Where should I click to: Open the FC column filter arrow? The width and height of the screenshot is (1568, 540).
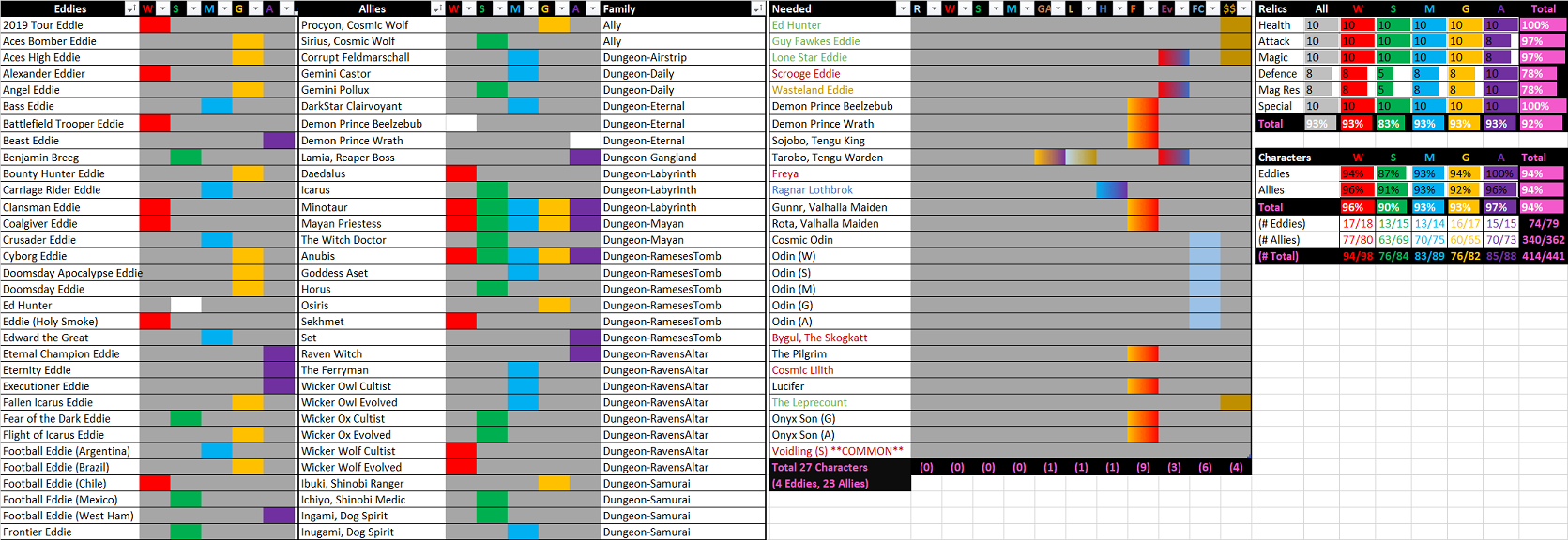(x=1212, y=8)
